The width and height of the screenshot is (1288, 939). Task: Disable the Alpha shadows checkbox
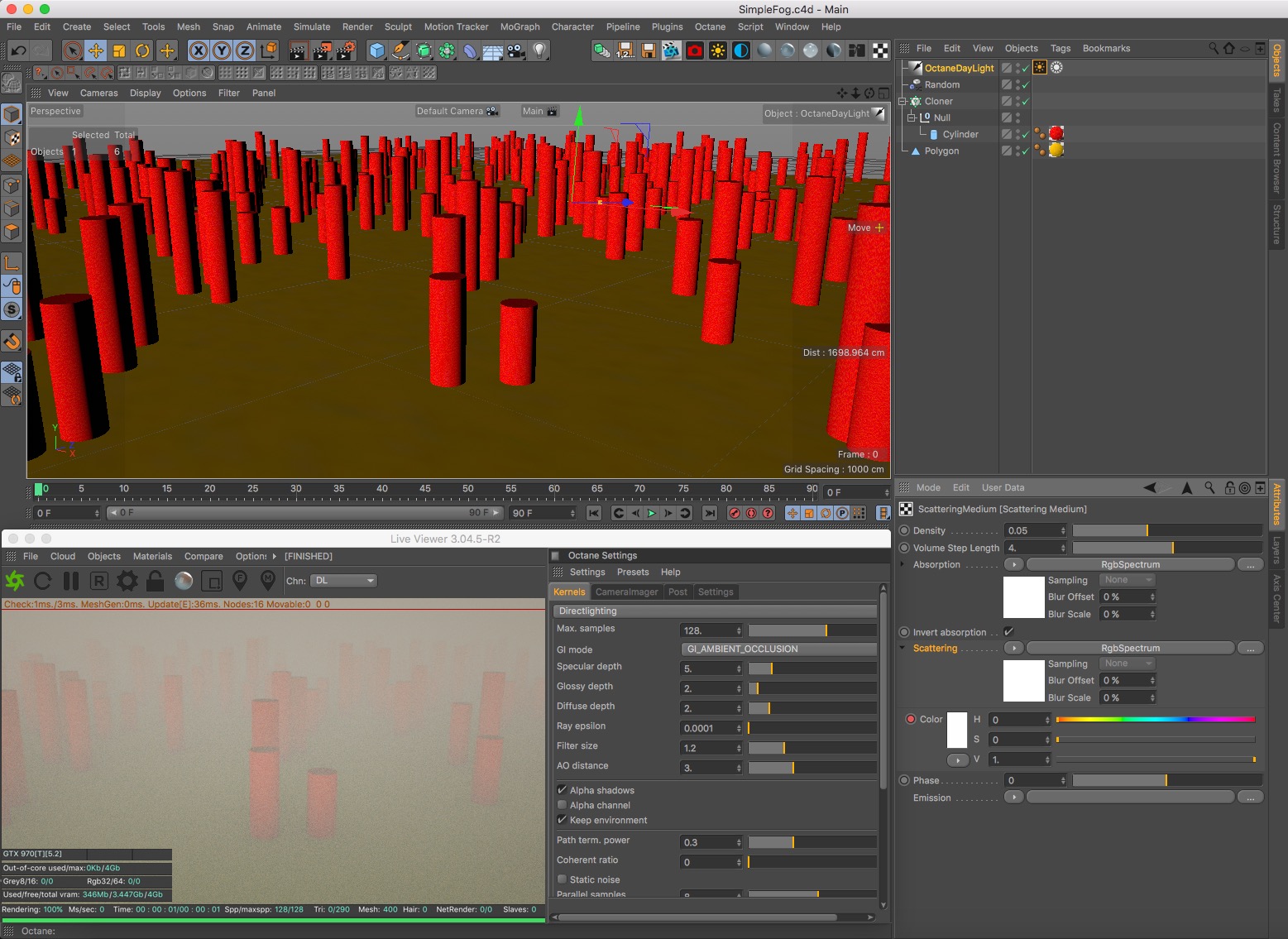(563, 790)
